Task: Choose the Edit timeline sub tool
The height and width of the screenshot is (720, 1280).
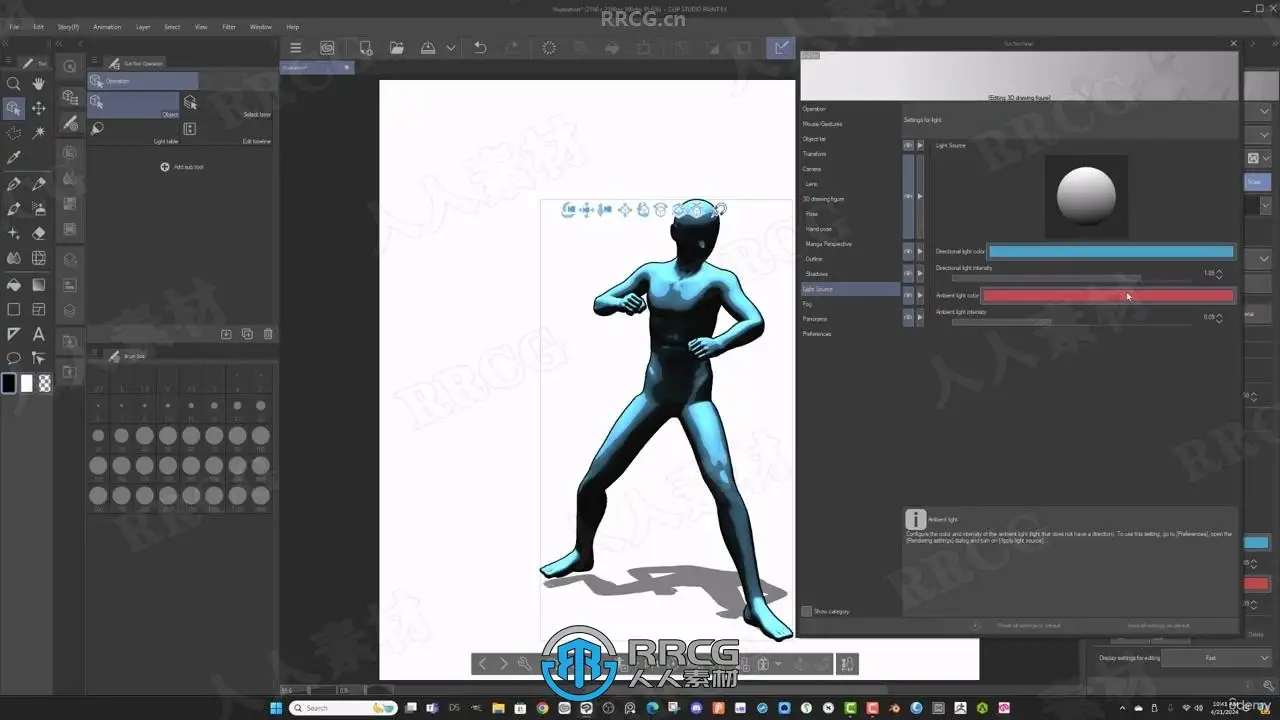Action: pyautogui.click(x=226, y=132)
